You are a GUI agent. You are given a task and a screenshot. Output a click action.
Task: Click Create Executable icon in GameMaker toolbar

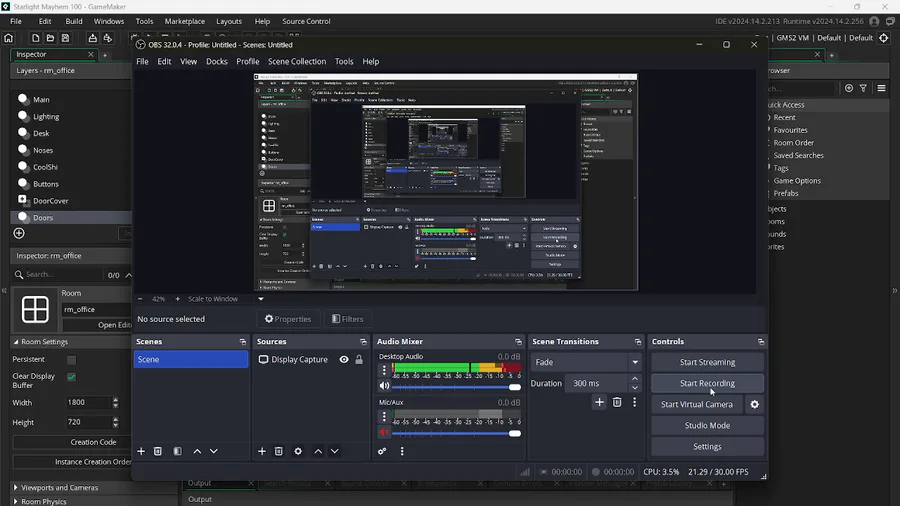(92, 38)
